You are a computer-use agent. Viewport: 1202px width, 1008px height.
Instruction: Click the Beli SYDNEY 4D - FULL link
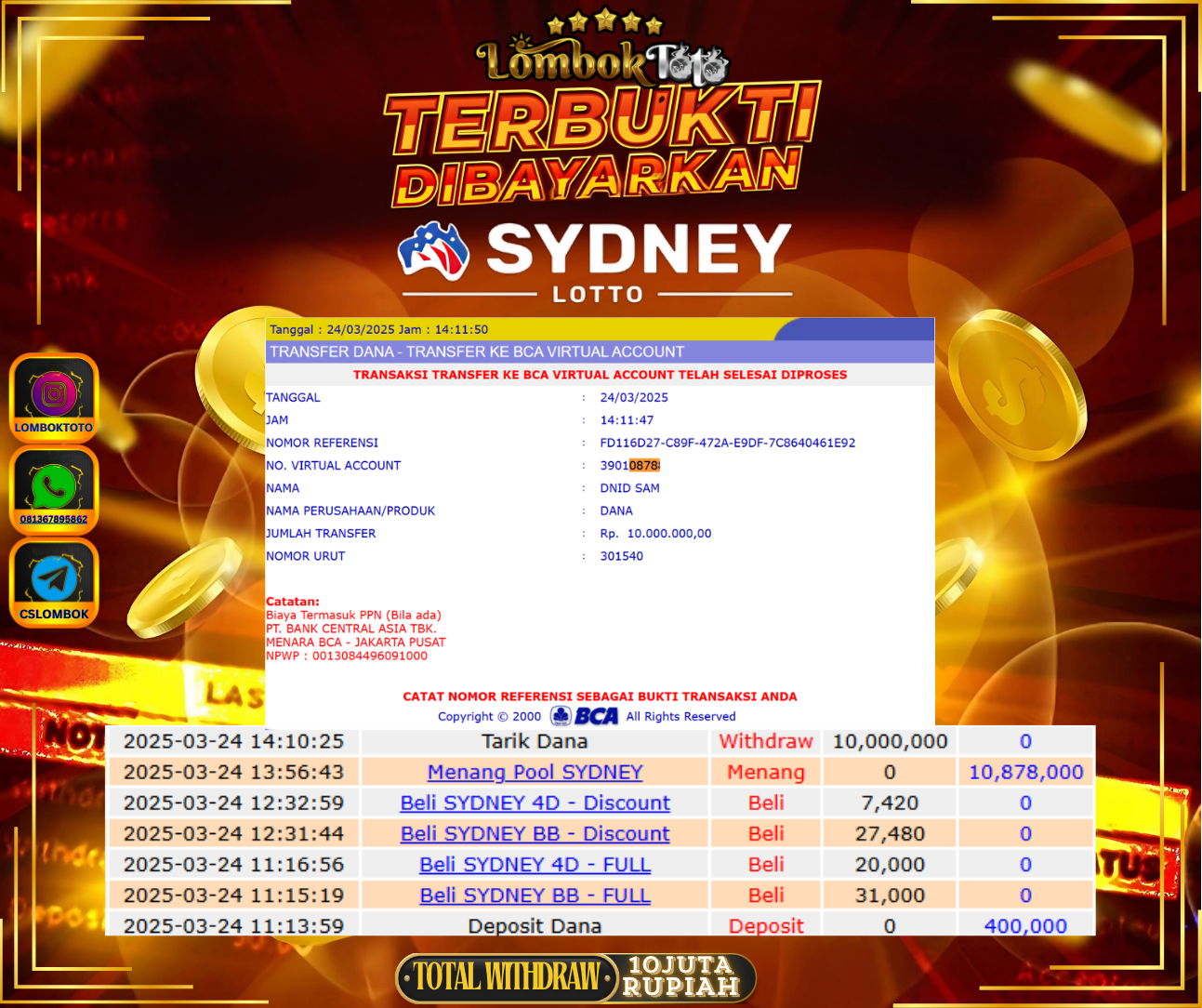[535, 864]
